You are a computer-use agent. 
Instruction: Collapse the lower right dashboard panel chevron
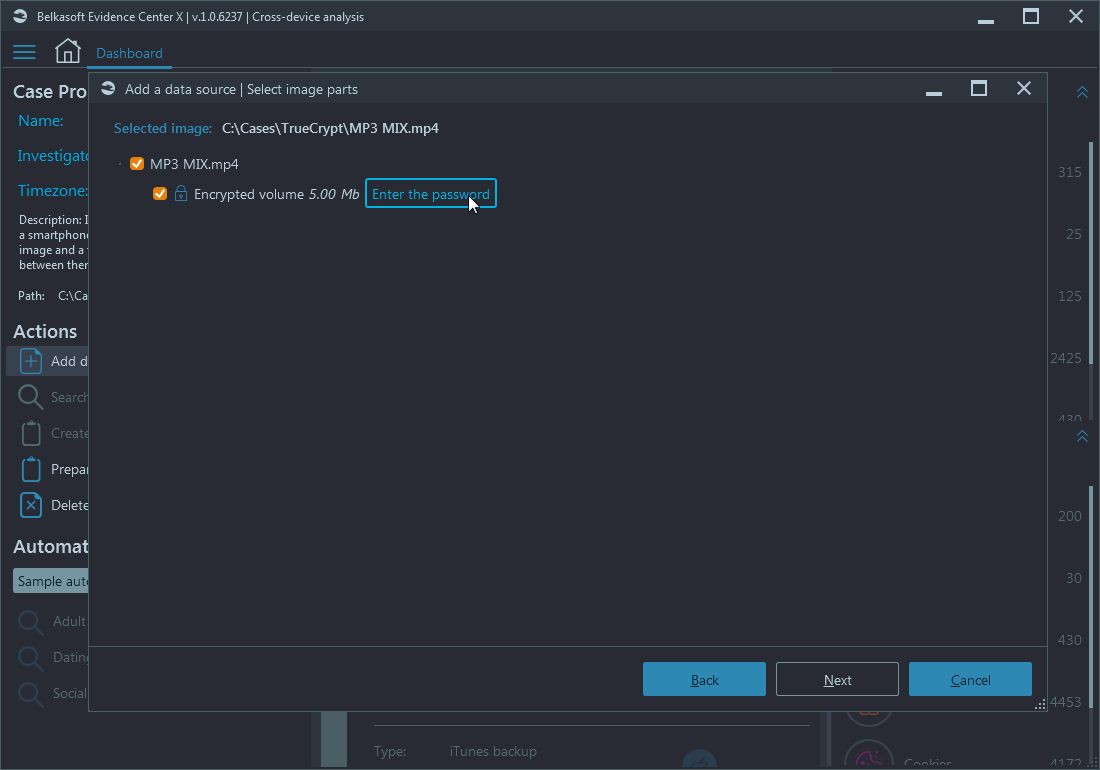(1082, 436)
